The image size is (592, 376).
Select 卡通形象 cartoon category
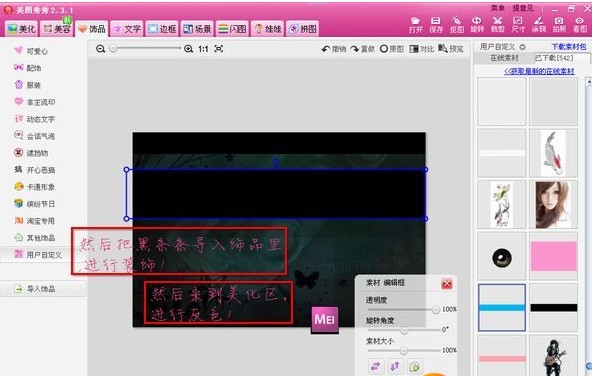(x=35, y=187)
